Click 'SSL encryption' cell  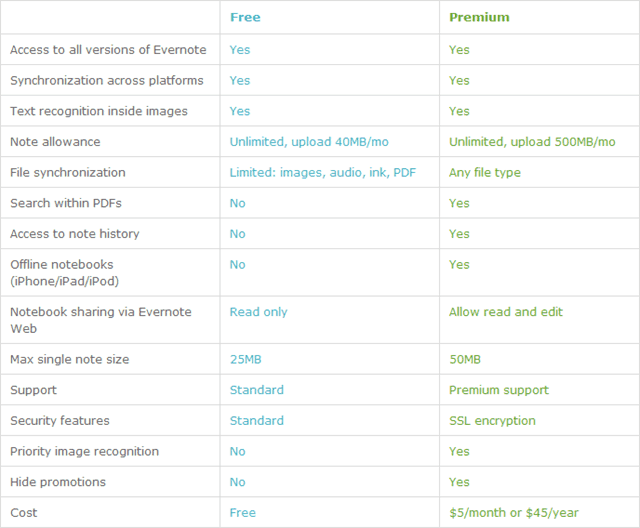[492, 421]
